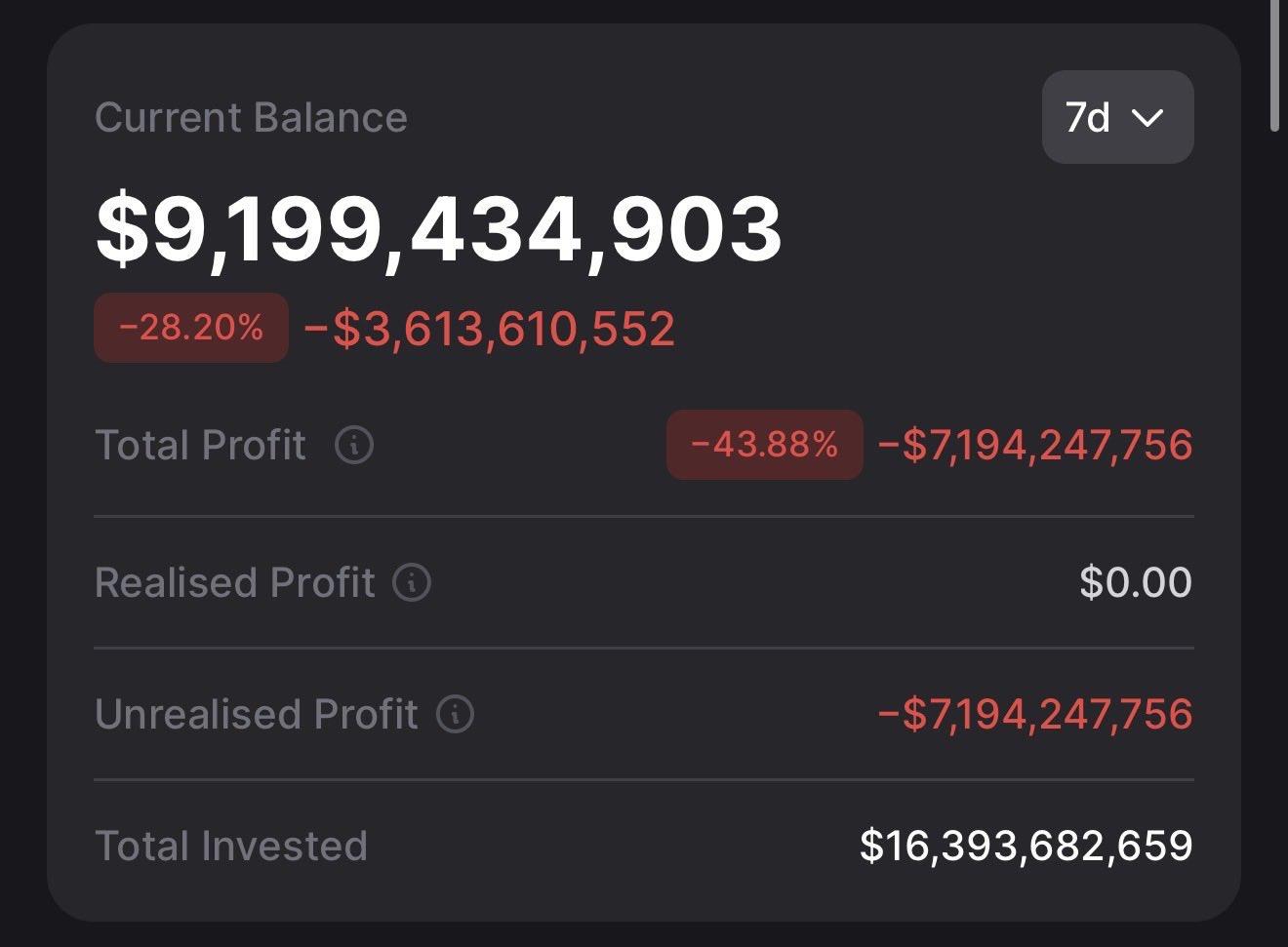Click the -$3,613,610,552 balance change amount
Screen dimensions: 1288x947
tap(489, 329)
